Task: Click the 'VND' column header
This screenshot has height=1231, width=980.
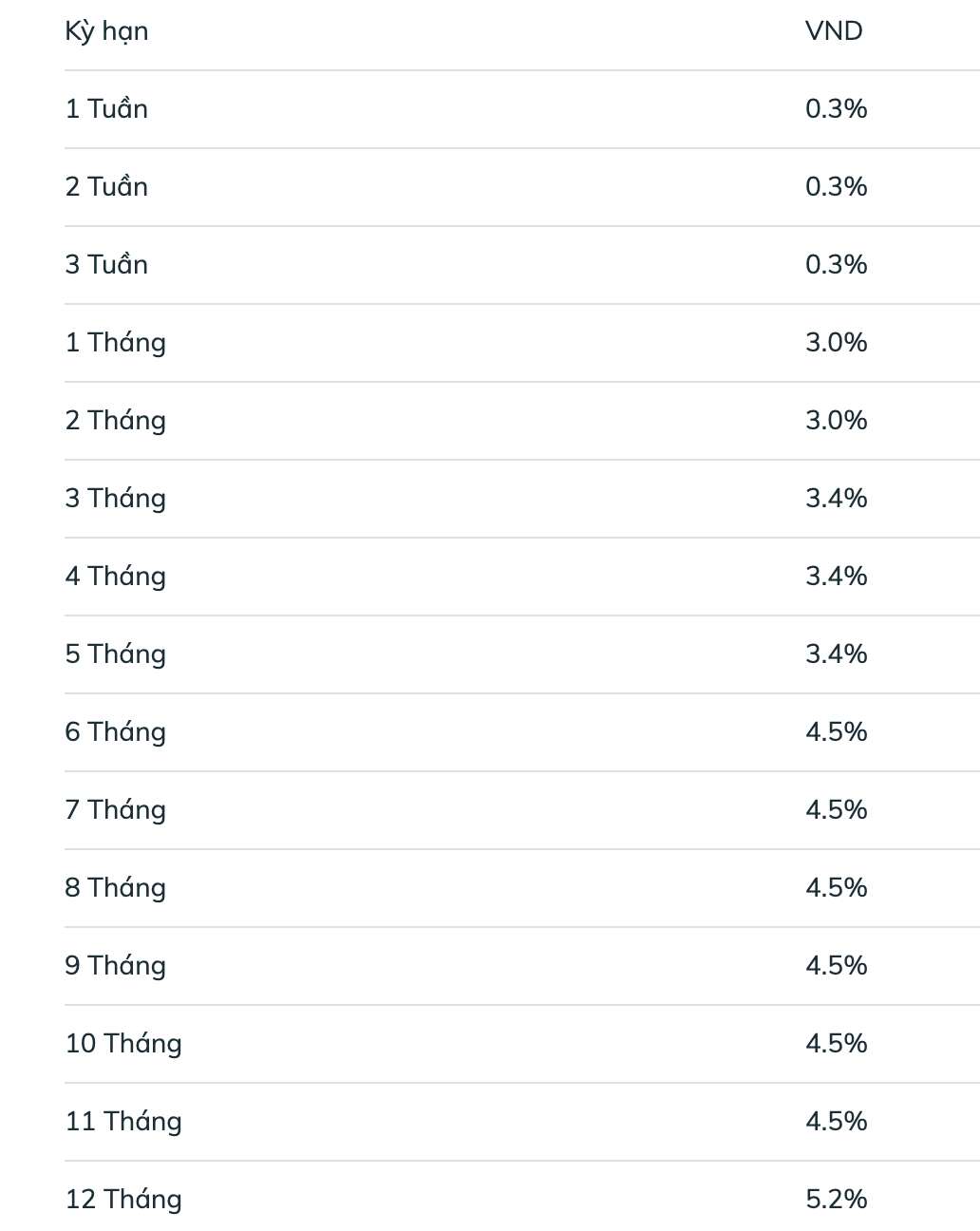Action: pos(834,31)
